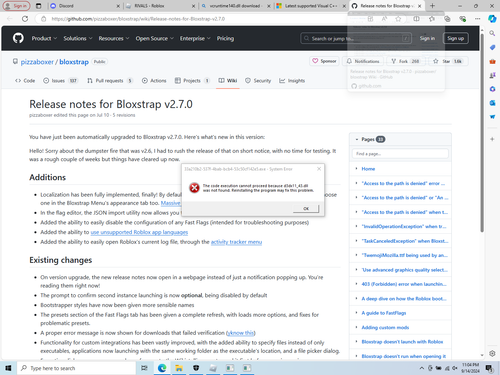
Task: Open a new browser tab
Action: [432, 6]
